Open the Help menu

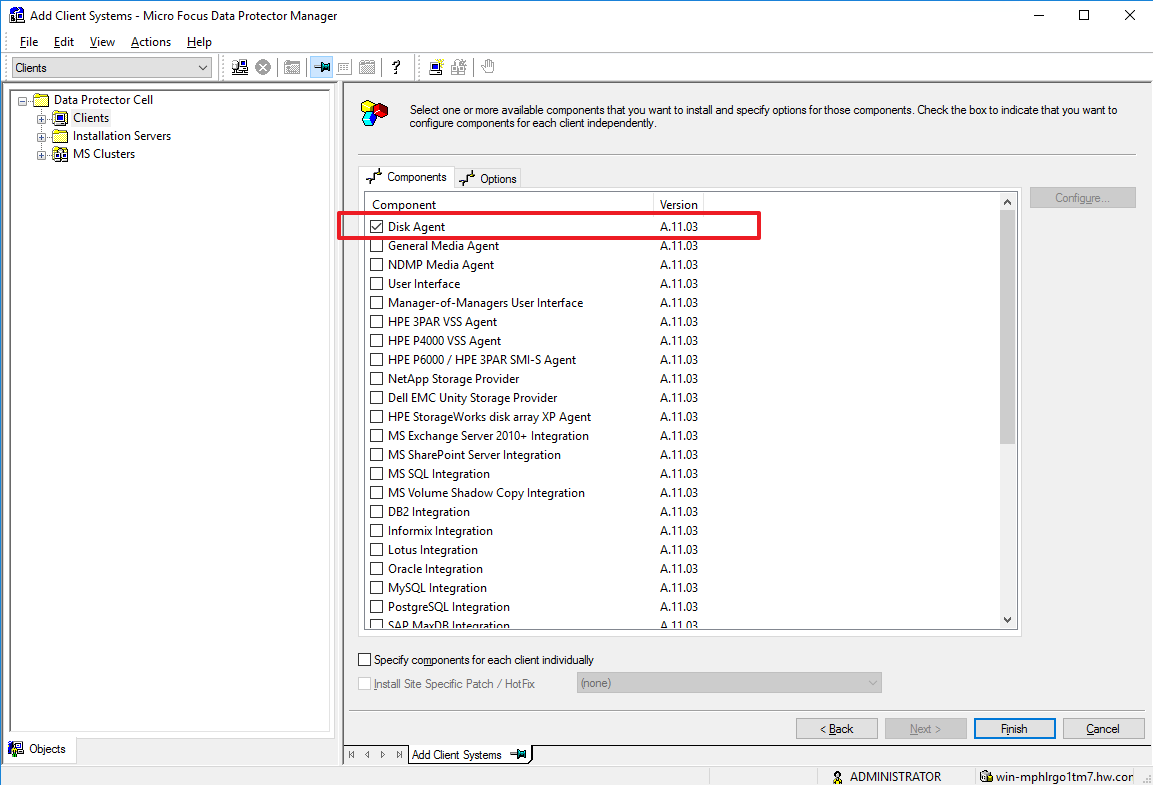click(x=199, y=42)
